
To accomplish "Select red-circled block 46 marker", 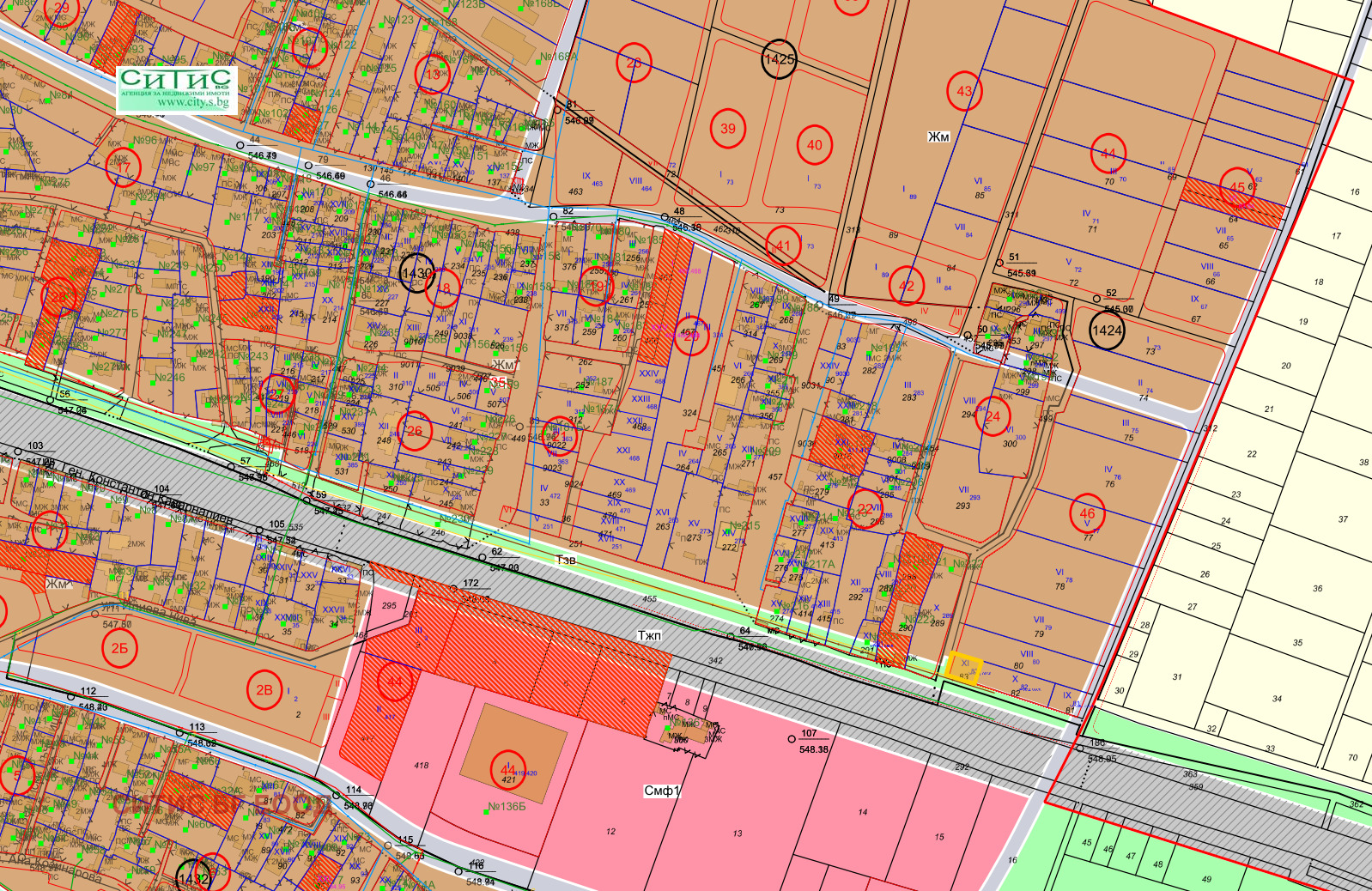I will coord(1087,513).
